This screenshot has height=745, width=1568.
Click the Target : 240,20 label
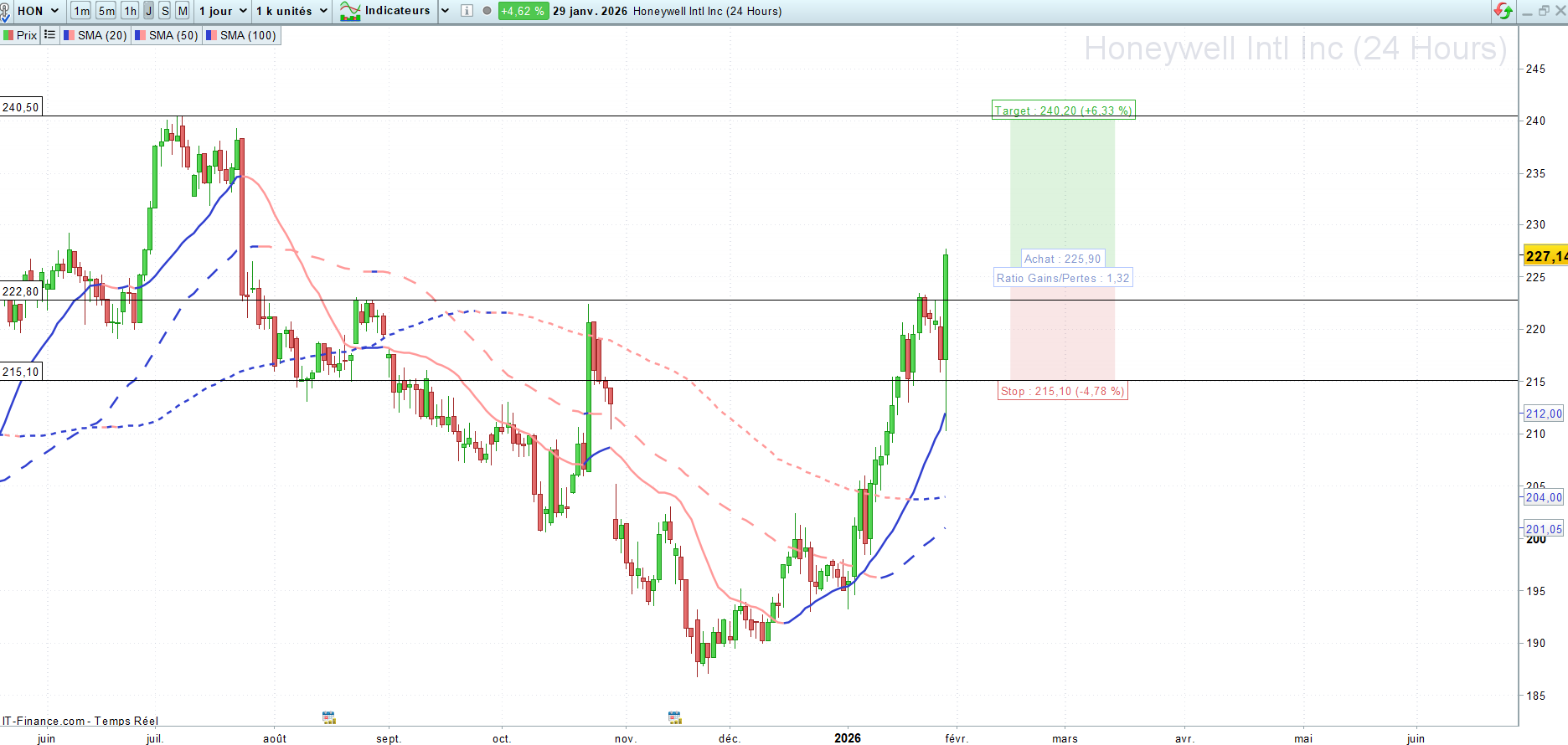coord(1064,110)
